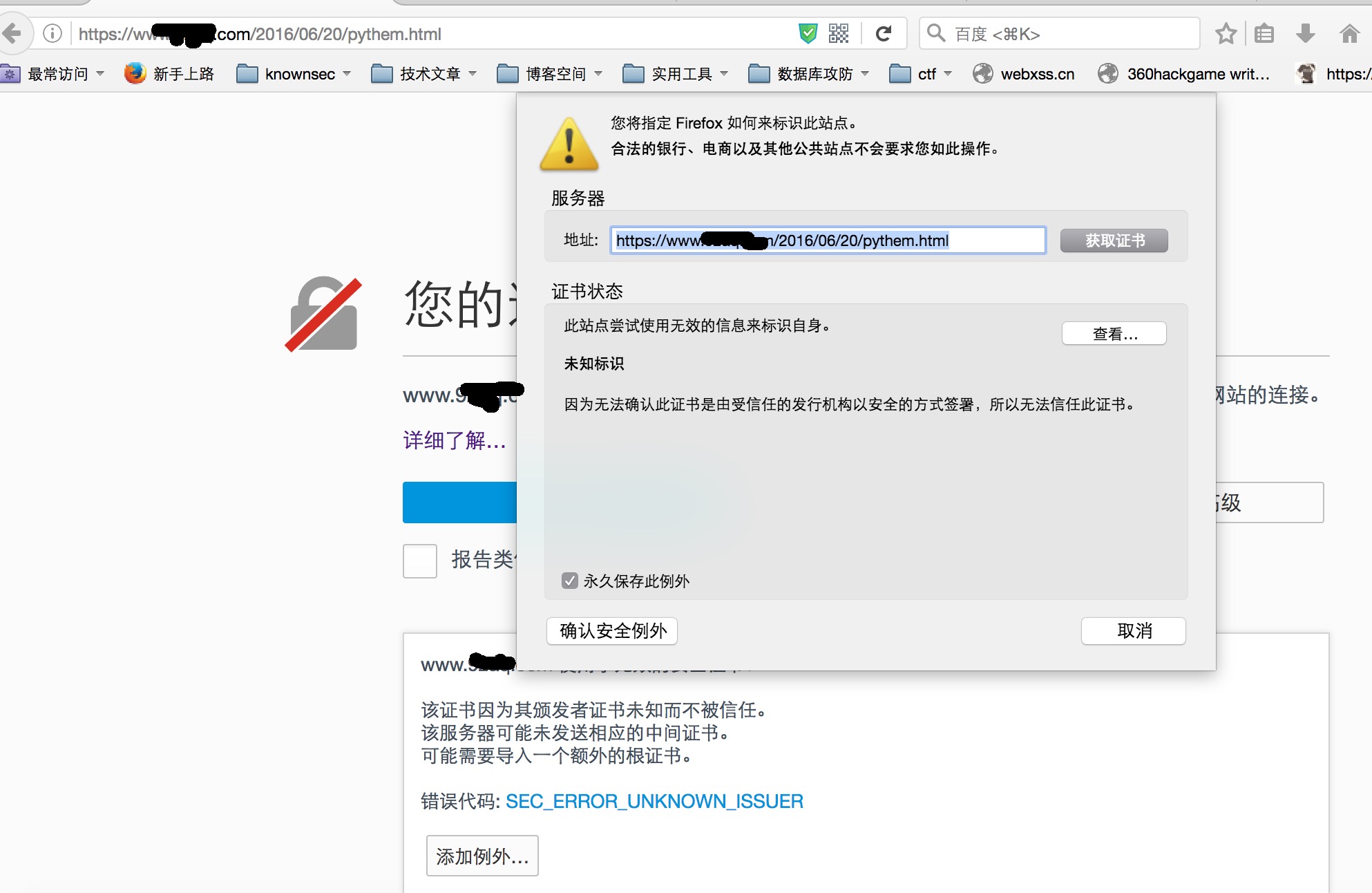Go to home page via house icon
This screenshot has height=893, width=1372.
pos(1349,33)
